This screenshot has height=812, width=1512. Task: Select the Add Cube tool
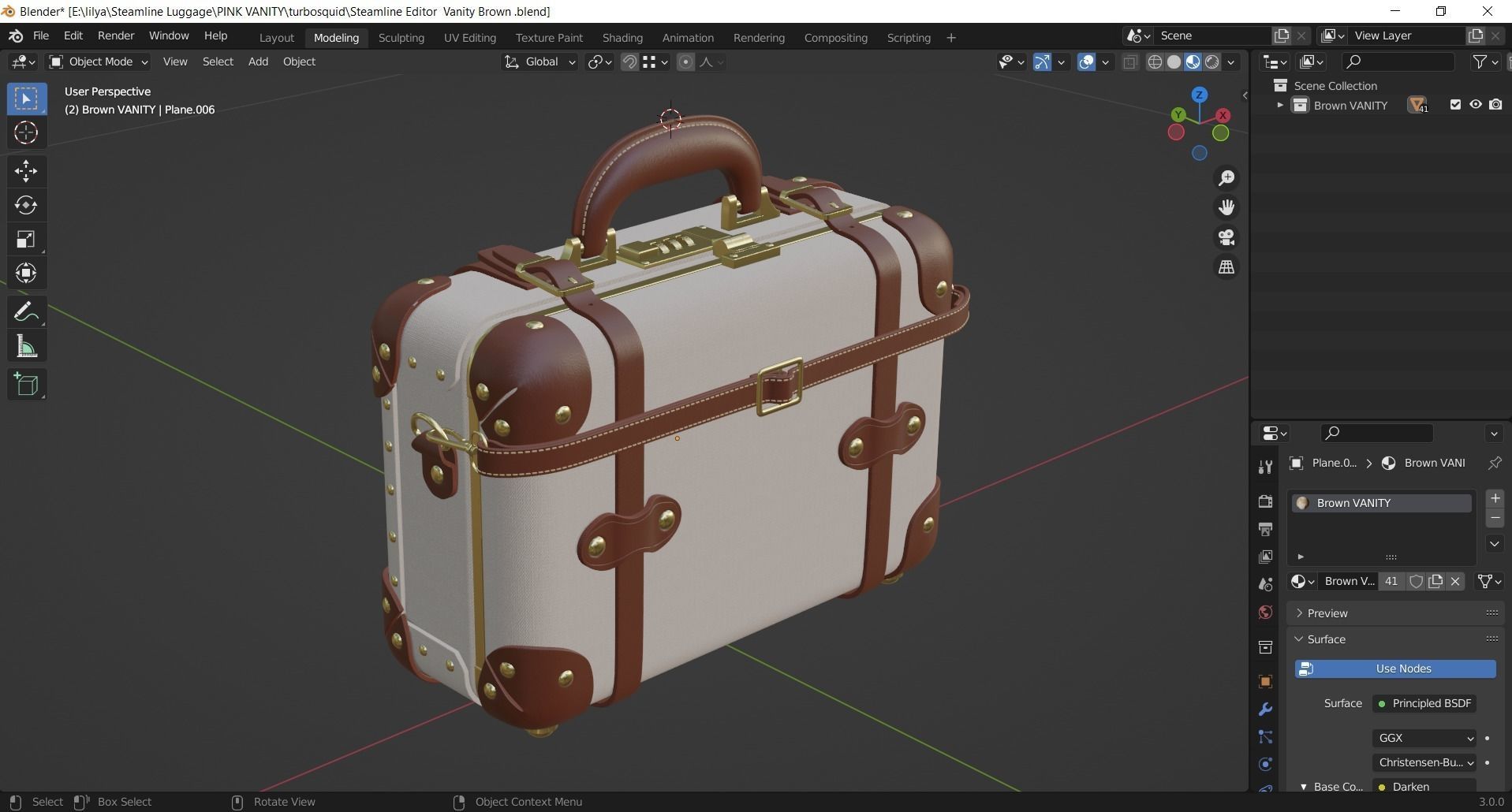[26, 385]
